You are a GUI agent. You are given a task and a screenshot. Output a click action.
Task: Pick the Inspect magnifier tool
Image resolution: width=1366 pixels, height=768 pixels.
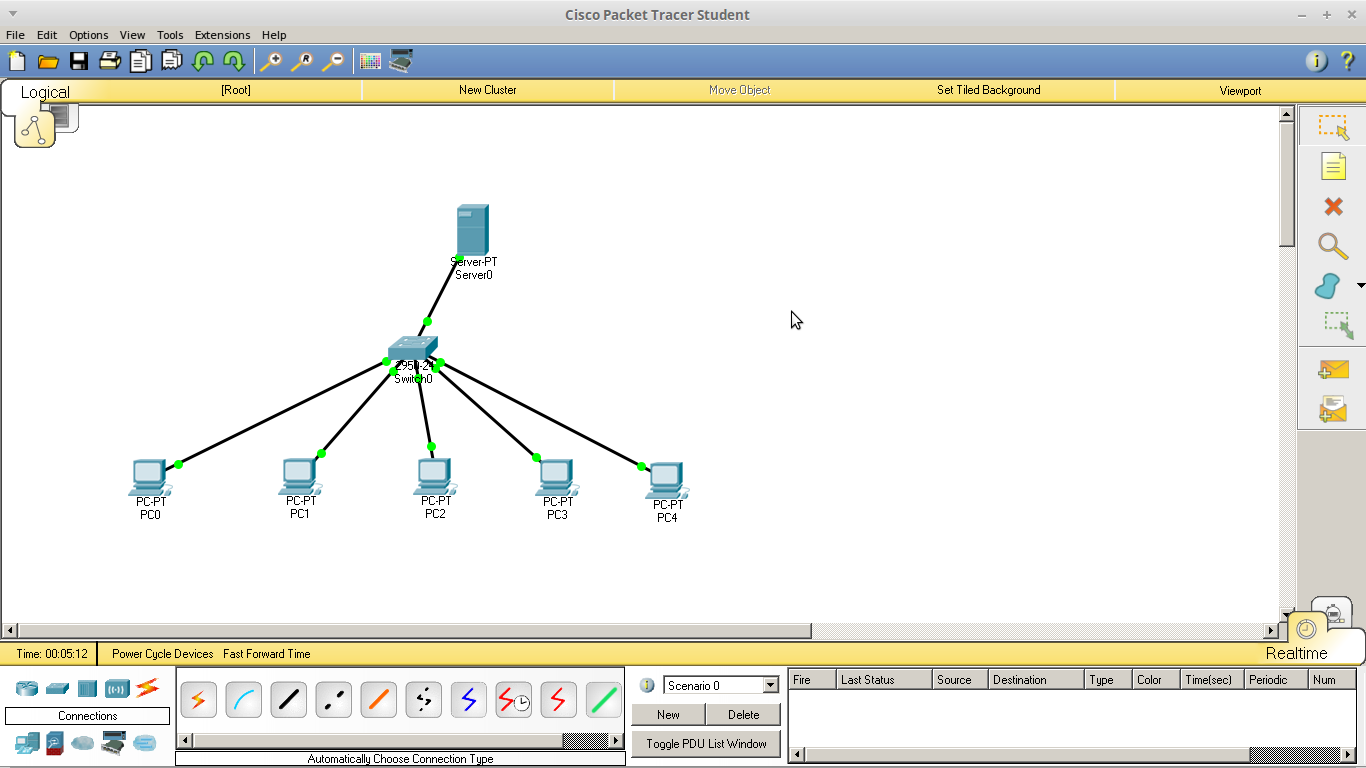pyautogui.click(x=1333, y=246)
